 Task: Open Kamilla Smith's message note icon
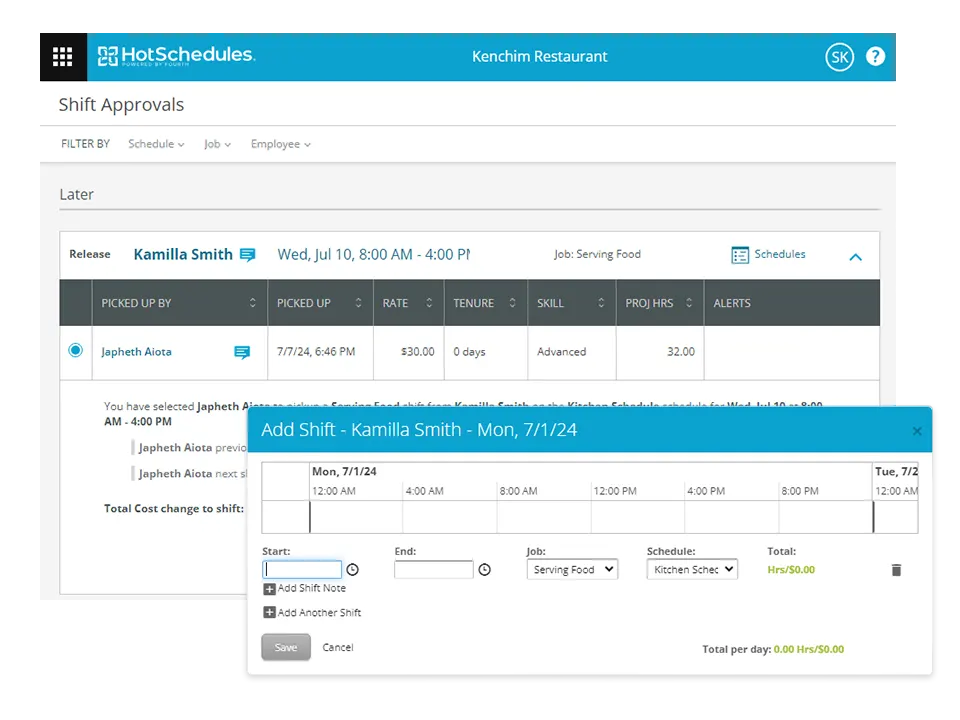[x=248, y=255]
